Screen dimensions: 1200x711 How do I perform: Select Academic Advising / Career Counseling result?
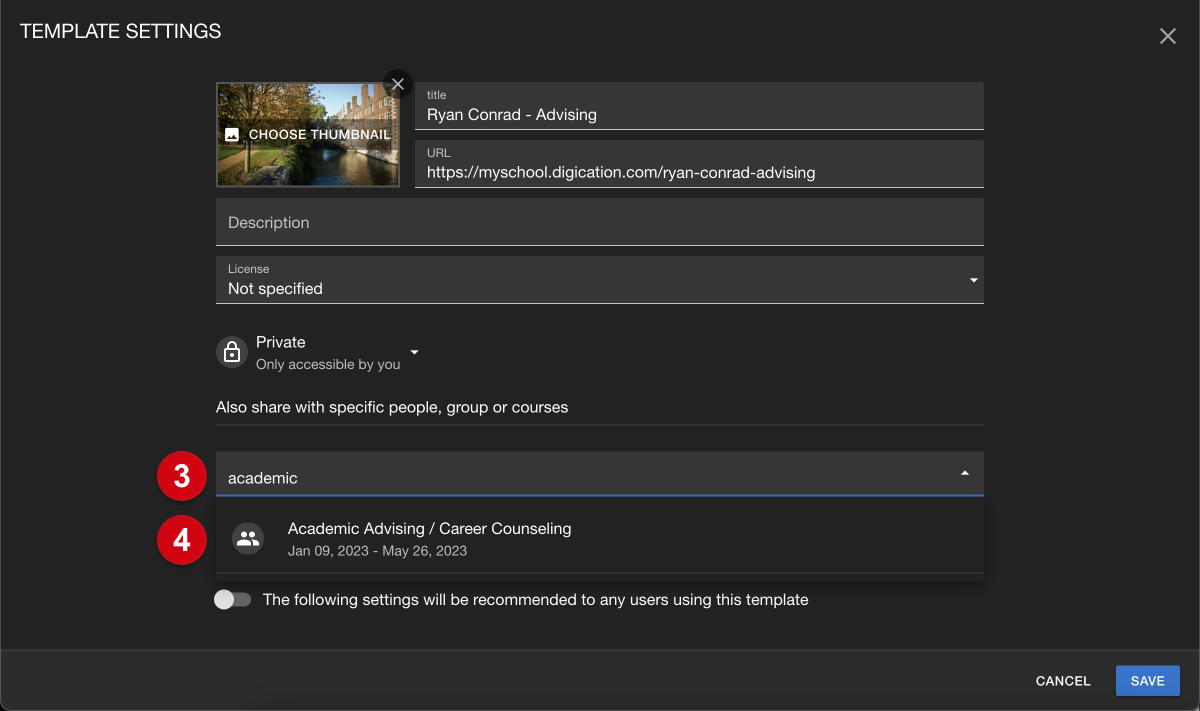(600, 539)
